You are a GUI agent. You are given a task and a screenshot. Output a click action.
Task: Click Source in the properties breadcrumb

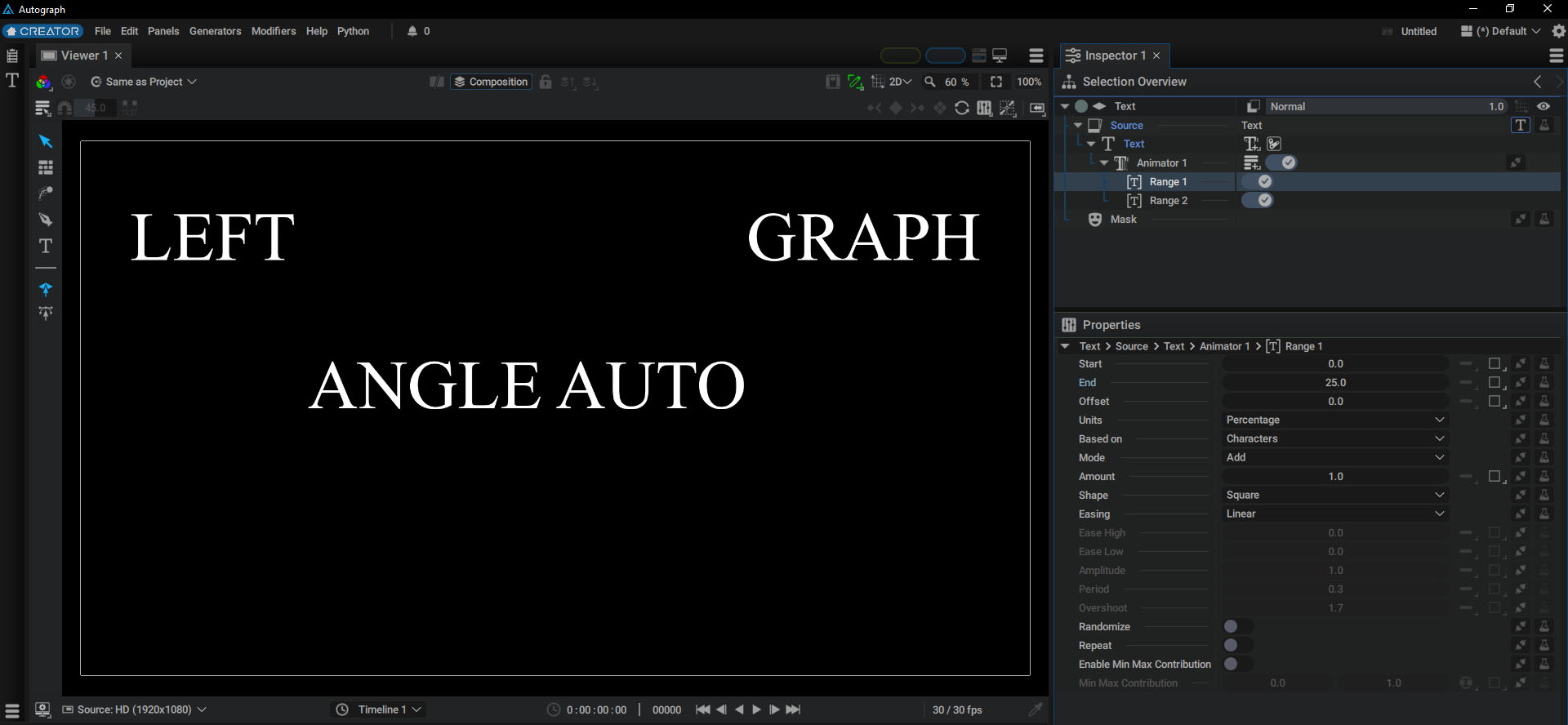(1132, 346)
